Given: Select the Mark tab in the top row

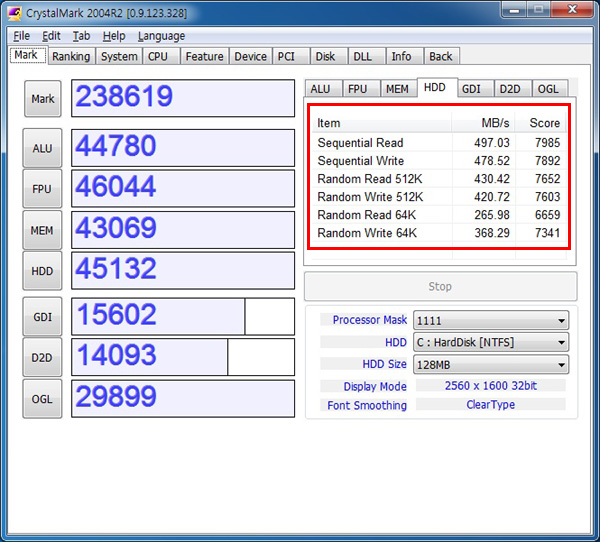Looking at the screenshot, I should (x=28, y=55).
